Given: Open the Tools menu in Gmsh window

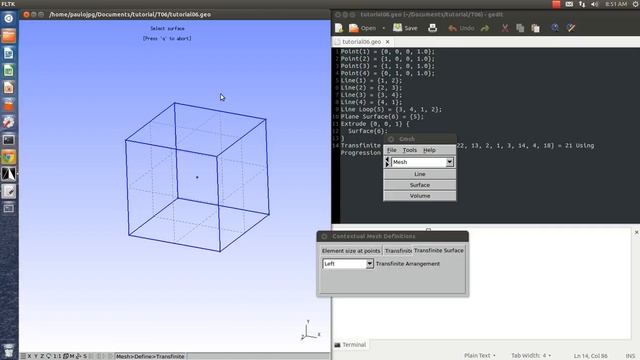Looking at the screenshot, I should (410, 150).
